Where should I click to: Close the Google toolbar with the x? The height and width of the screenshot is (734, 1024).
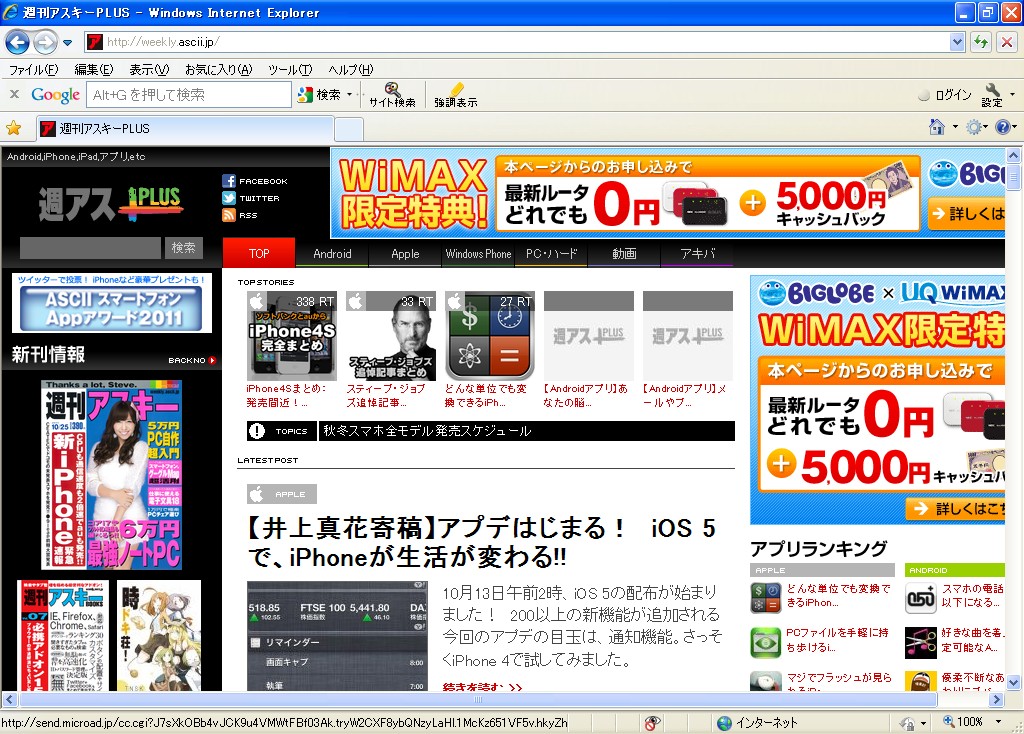coord(14,94)
